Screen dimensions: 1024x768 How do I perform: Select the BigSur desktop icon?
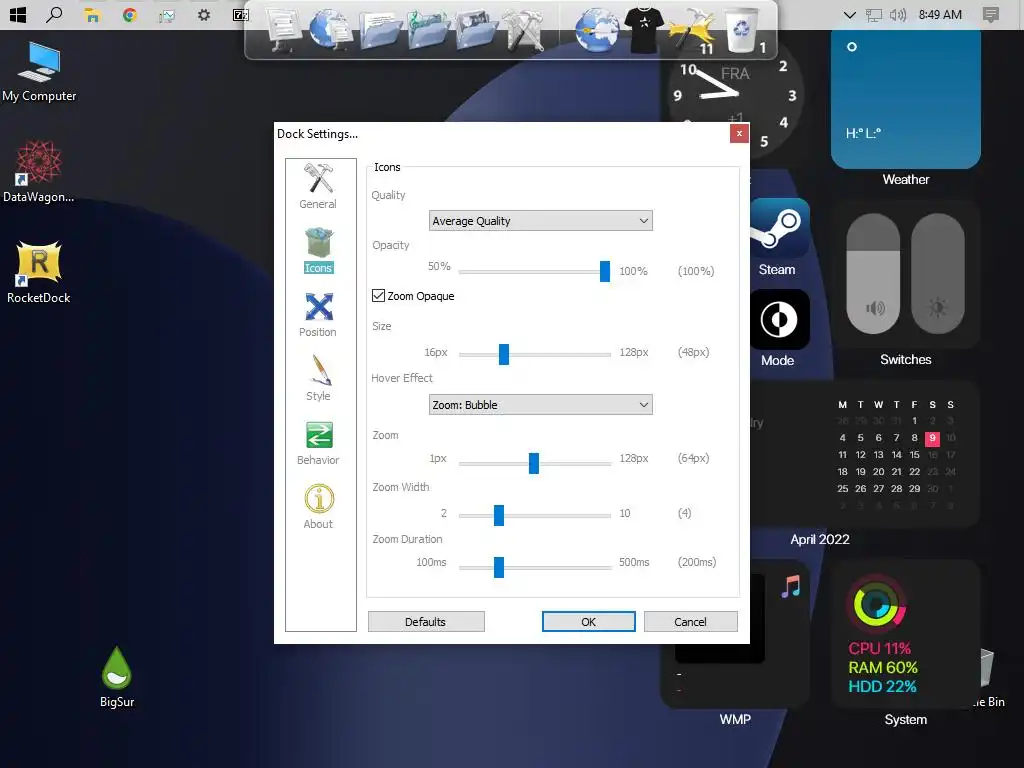117,677
